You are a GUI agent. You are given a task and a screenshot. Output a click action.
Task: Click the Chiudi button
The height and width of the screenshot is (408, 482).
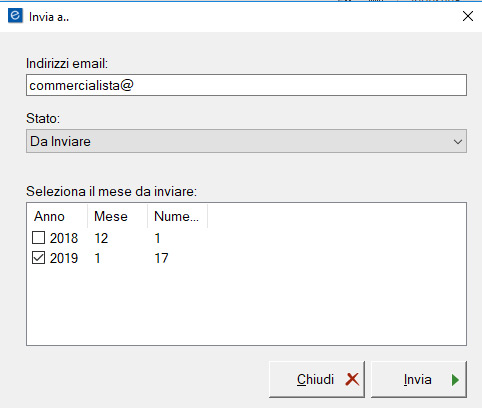pos(317,379)
